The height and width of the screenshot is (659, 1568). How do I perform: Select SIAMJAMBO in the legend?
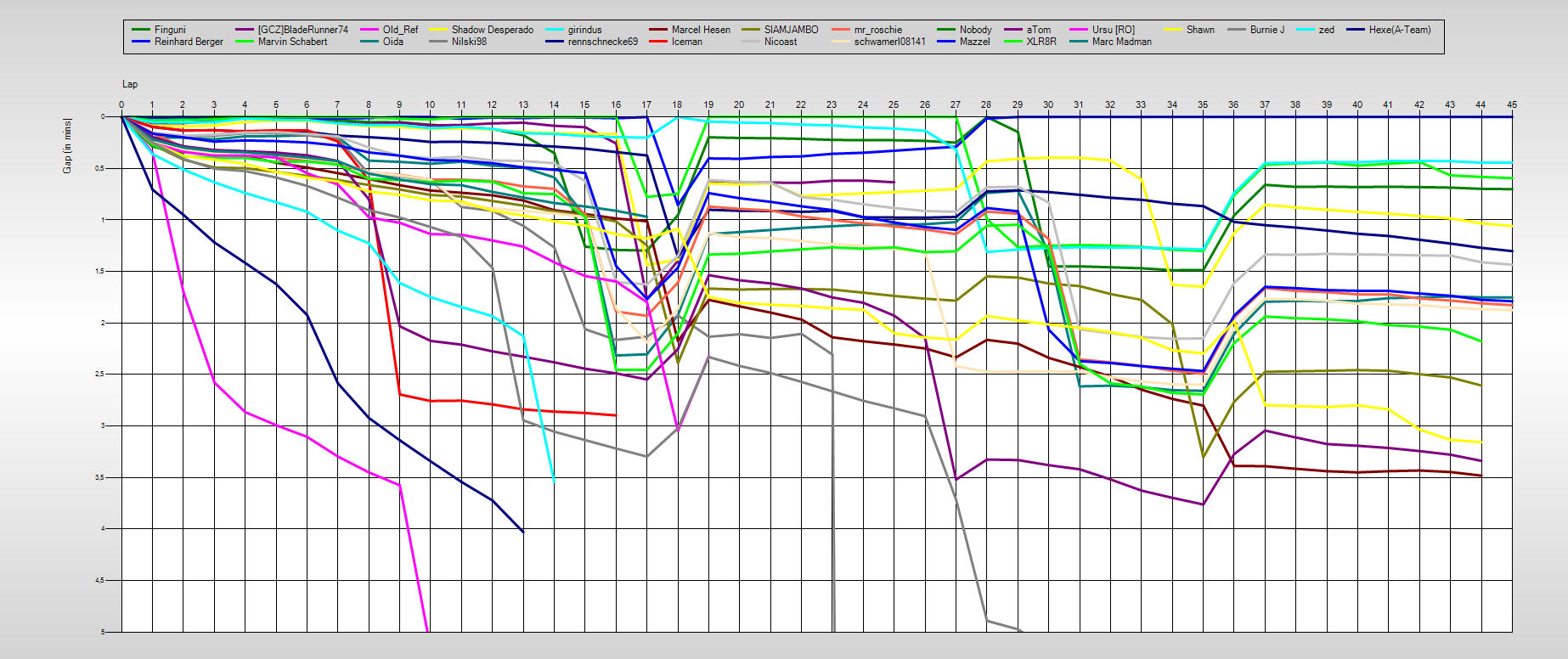click(791, 30)
